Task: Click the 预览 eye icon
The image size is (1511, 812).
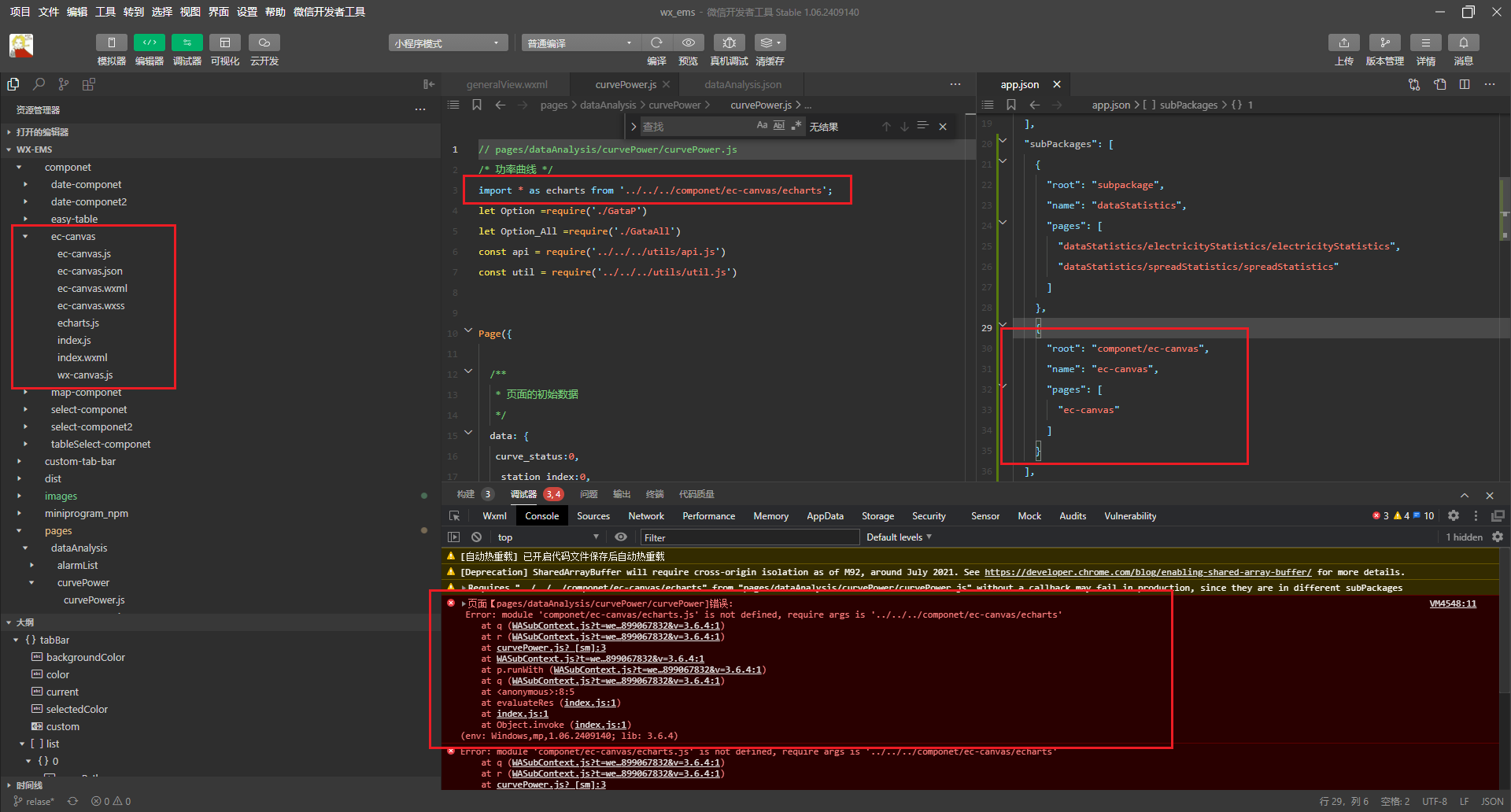Action: tap(689, 42)
